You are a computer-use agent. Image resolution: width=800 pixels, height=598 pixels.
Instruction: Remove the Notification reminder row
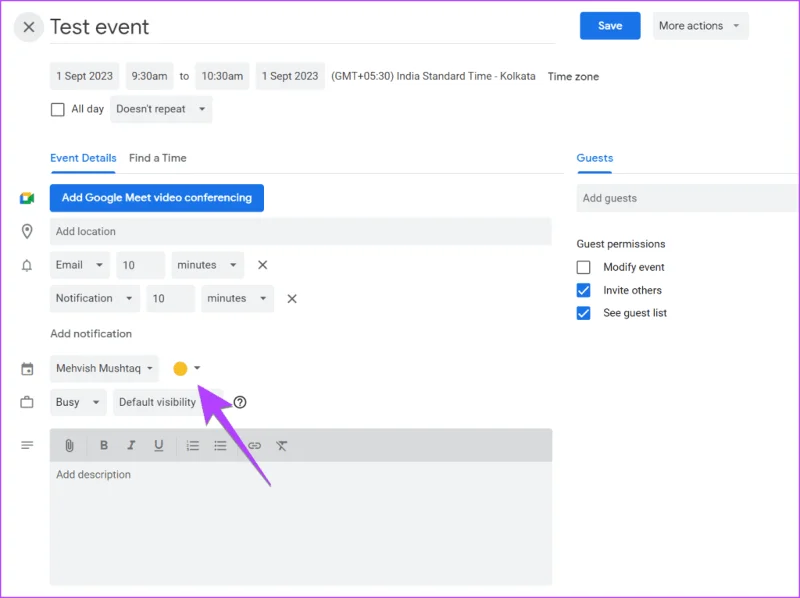tap(292, 298)
